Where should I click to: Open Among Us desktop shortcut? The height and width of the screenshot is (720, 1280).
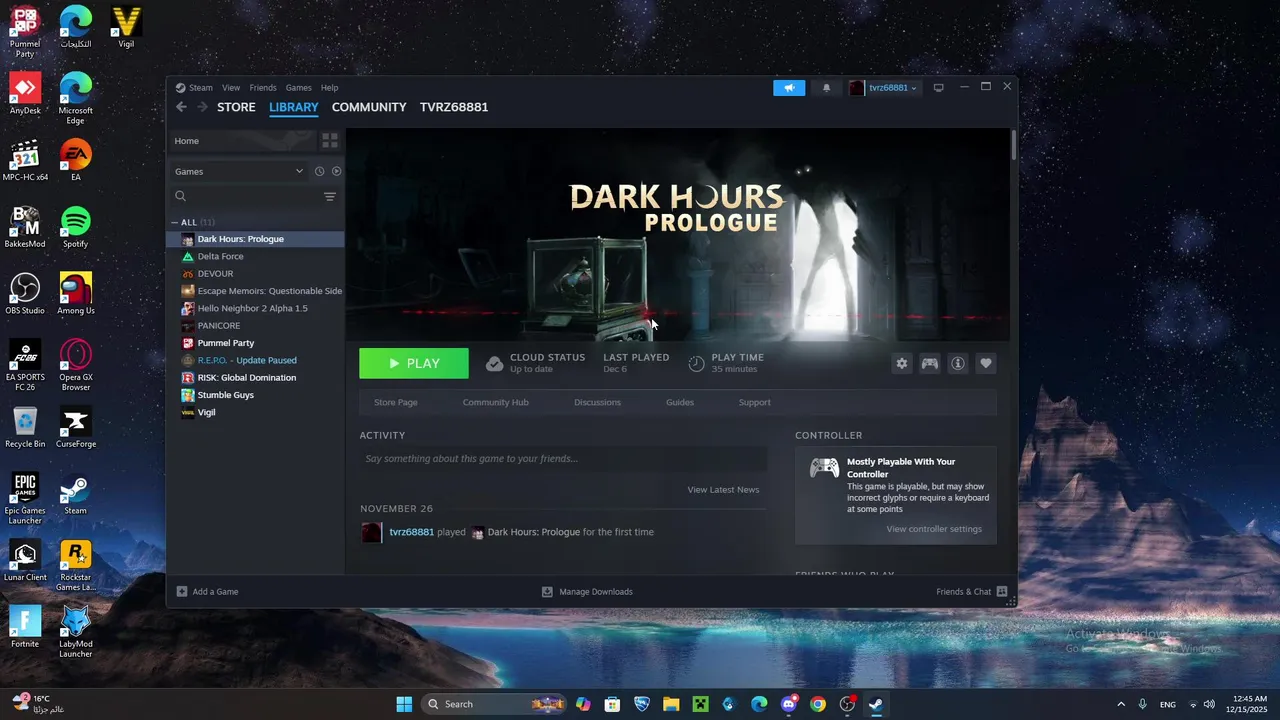(x=76, y=294)
